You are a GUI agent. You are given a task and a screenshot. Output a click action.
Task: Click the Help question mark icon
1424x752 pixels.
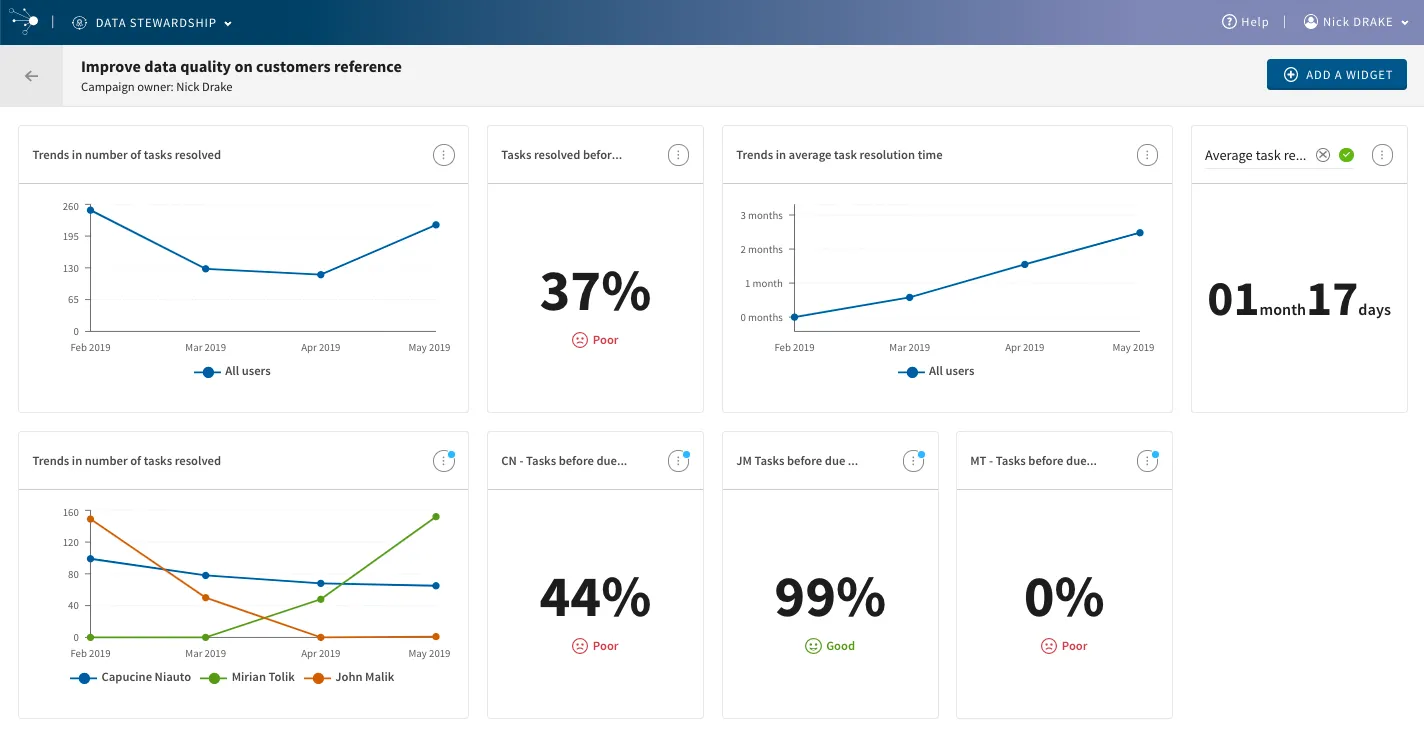(1229, 22)
